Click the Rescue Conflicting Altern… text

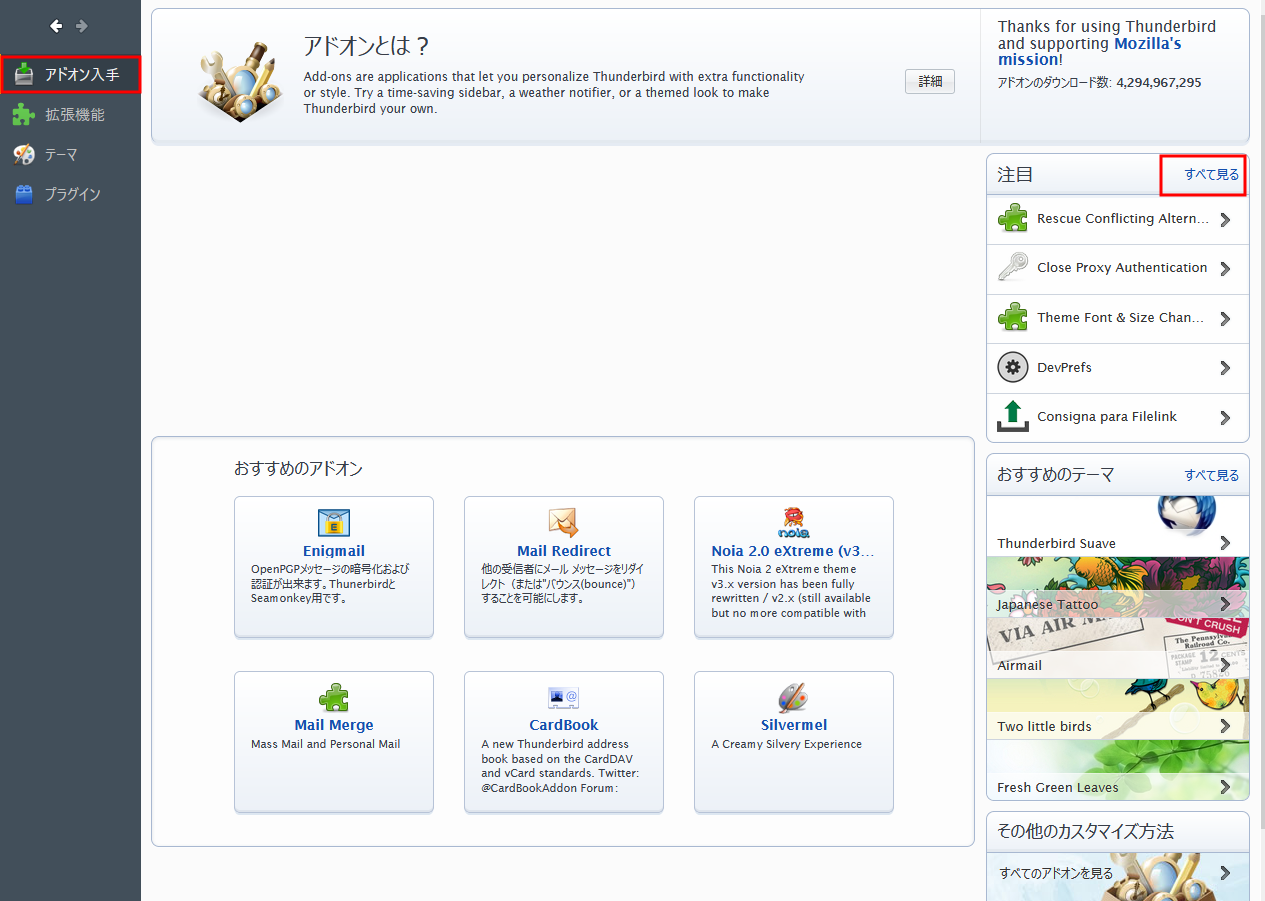coord(1123,219)
